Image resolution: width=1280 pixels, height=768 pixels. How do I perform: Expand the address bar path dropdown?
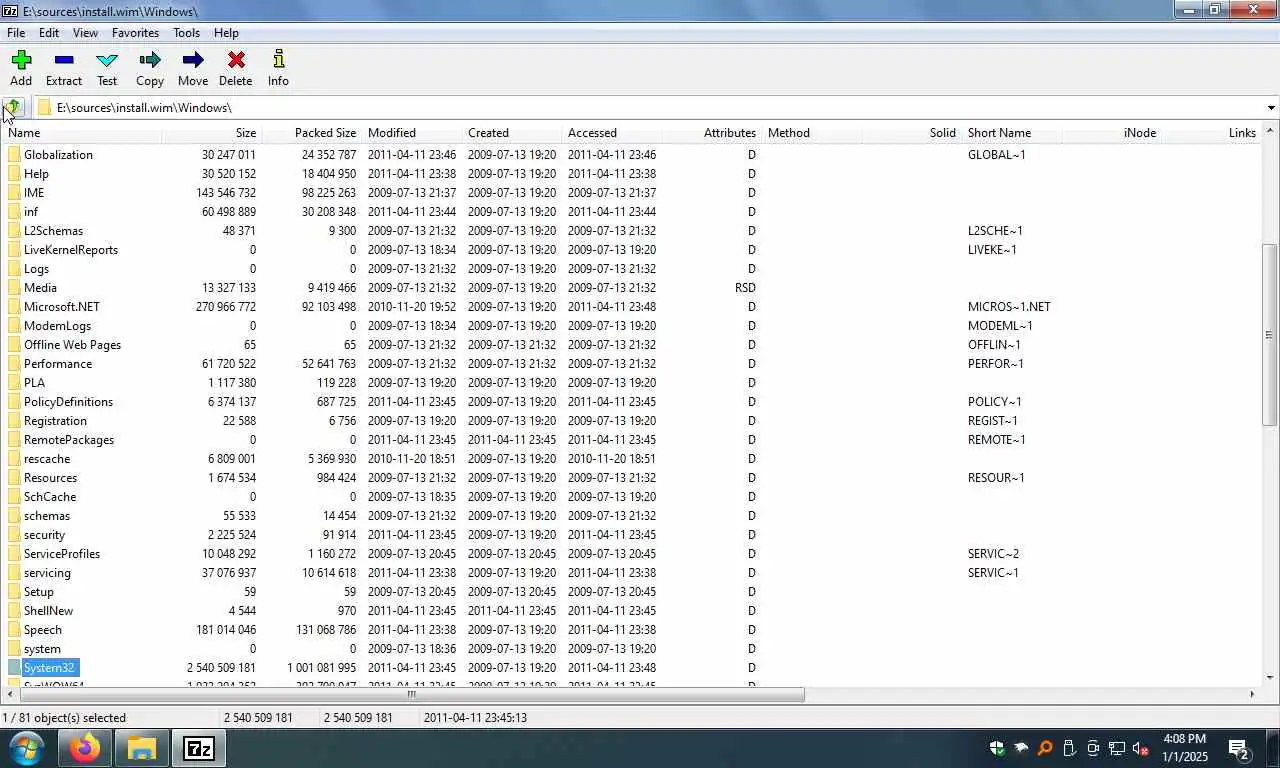coord(1271,108)
